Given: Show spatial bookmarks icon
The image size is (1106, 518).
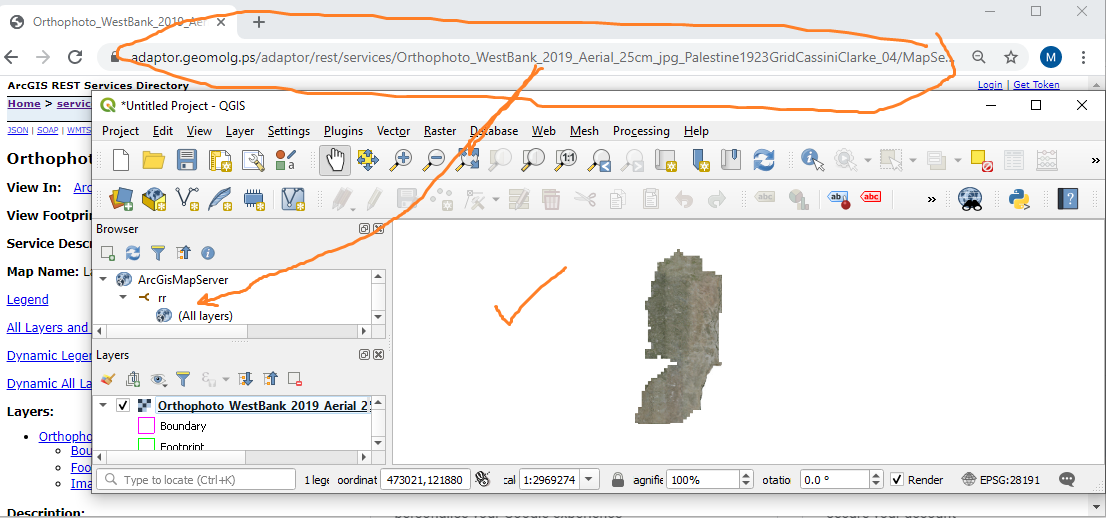Looking at the screenshot, I should 731,160.
